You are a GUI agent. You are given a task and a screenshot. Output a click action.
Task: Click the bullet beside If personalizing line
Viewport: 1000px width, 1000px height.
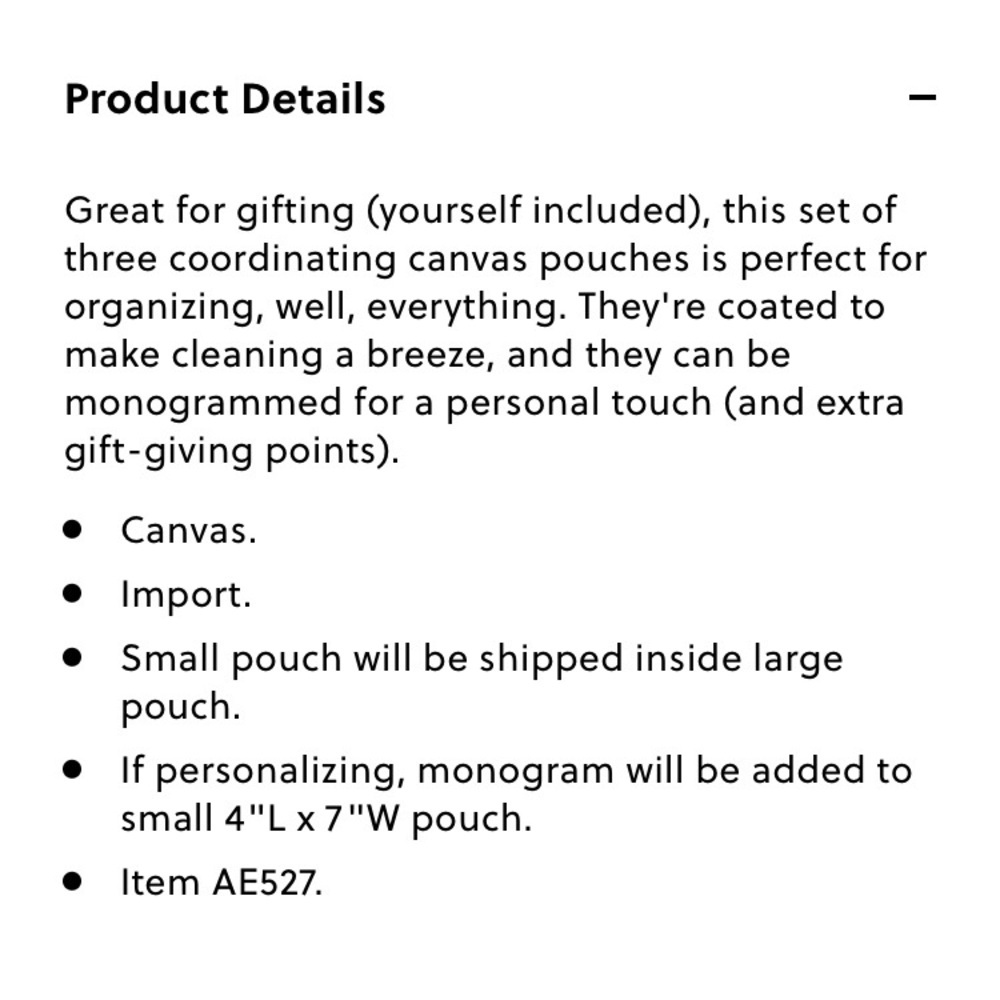[x=73, y=770]
